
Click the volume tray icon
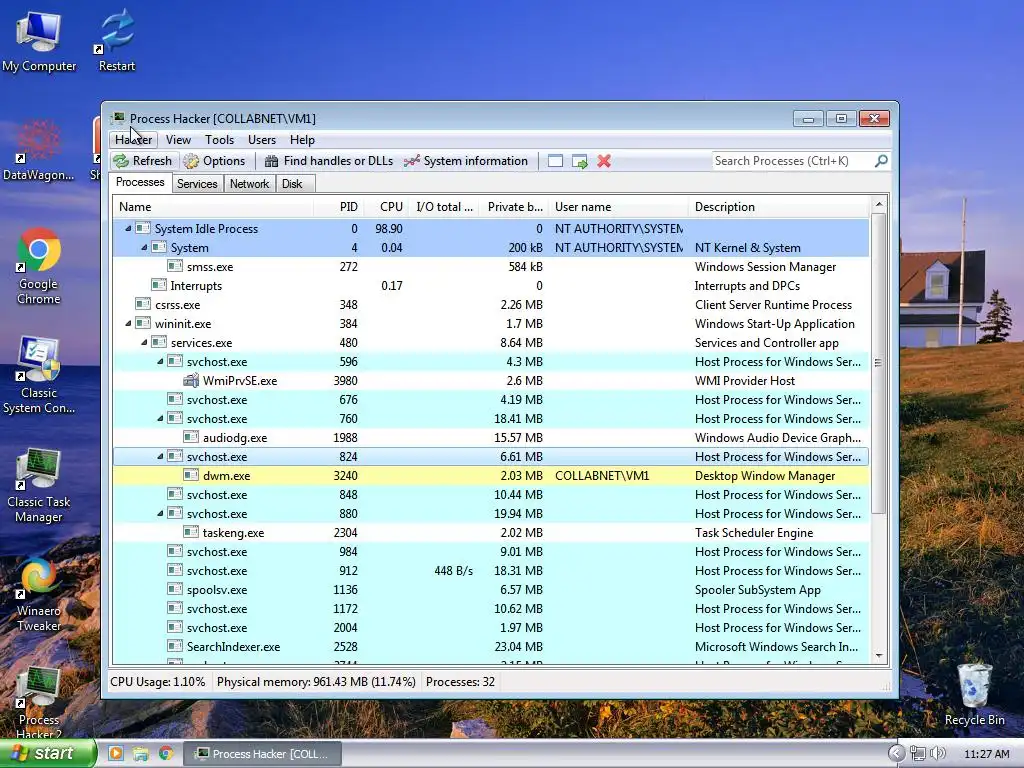point(938,754)
